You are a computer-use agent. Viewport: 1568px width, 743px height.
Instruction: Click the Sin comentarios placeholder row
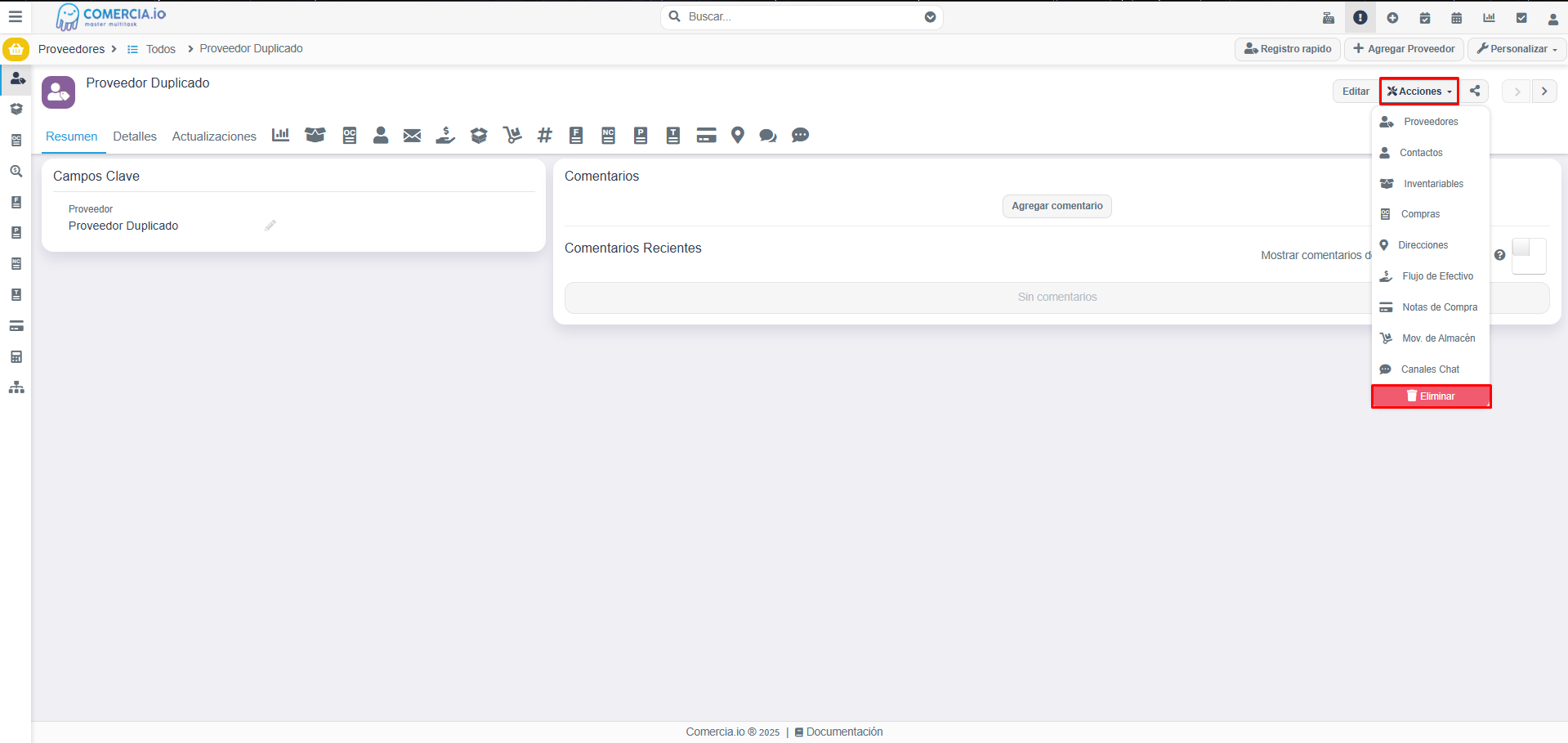[1057, 298]
